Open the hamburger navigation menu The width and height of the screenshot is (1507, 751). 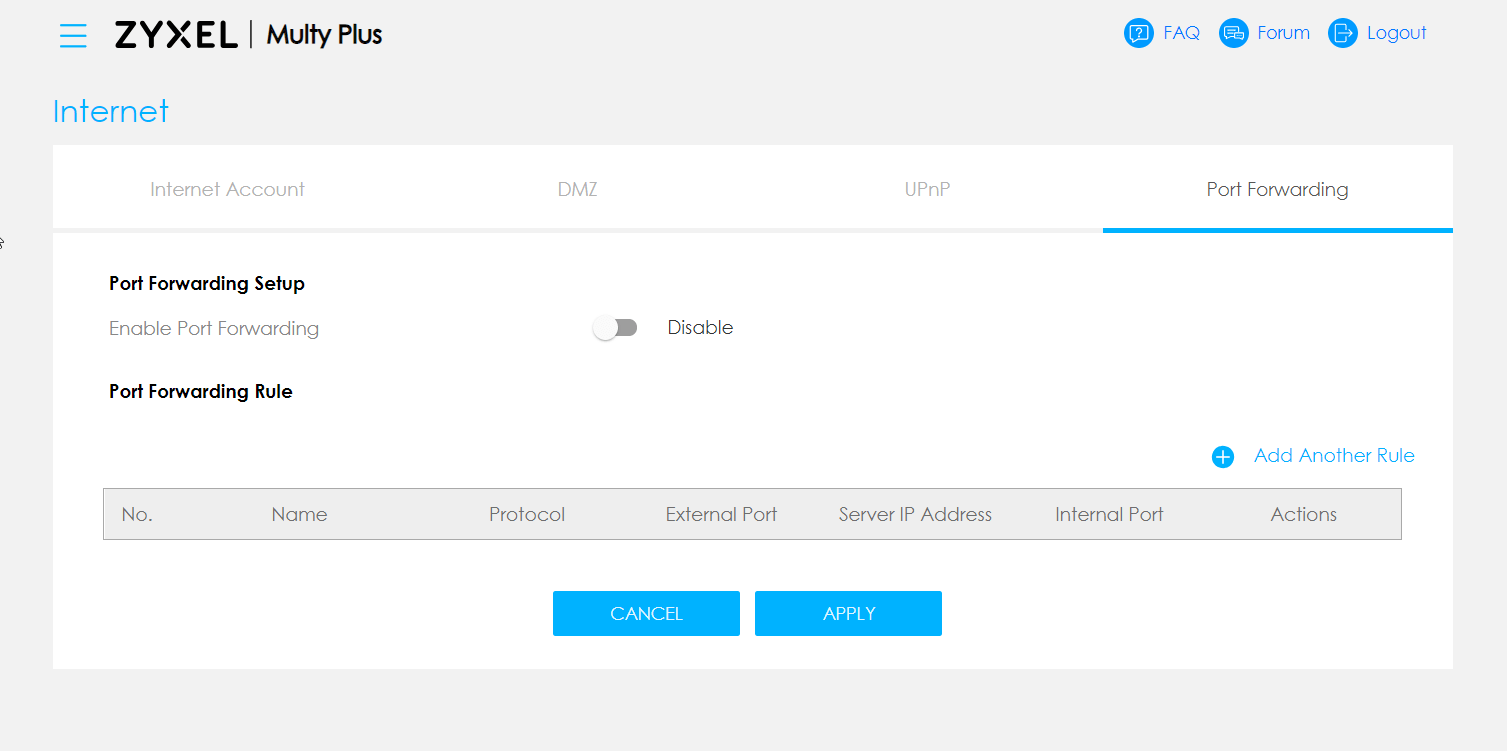73,36
